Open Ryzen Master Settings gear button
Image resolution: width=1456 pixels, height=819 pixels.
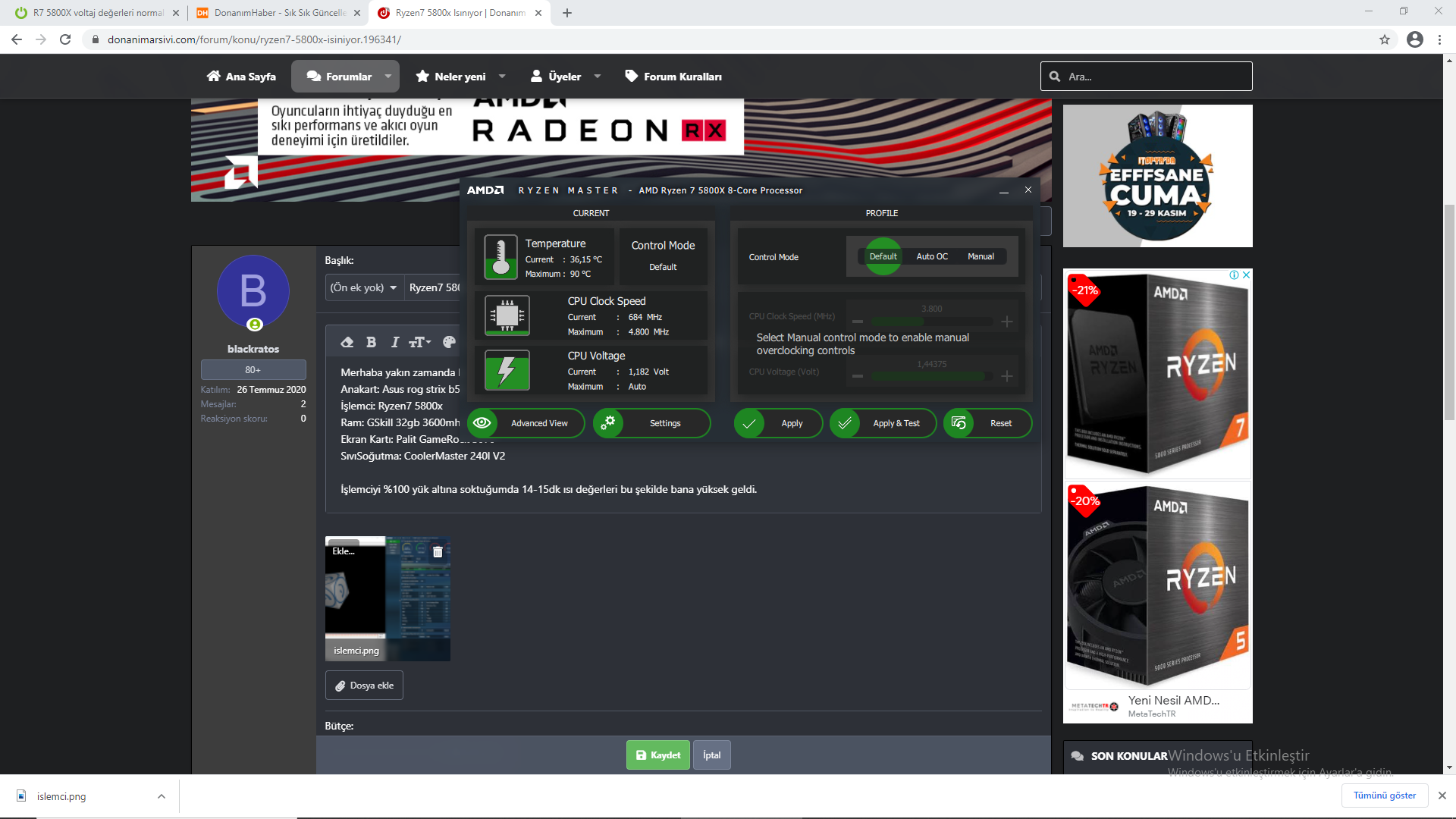click(x=651, y=423)
